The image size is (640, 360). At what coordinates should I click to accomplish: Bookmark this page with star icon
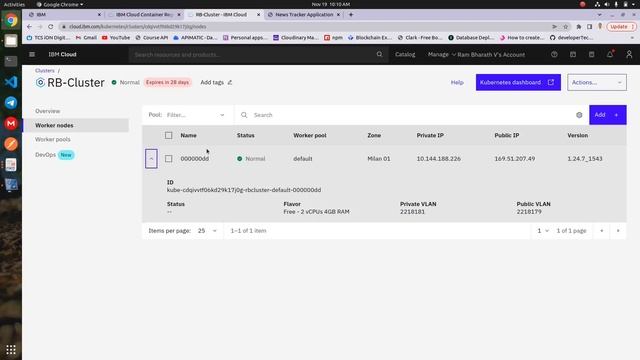click(x=566, y=27)
